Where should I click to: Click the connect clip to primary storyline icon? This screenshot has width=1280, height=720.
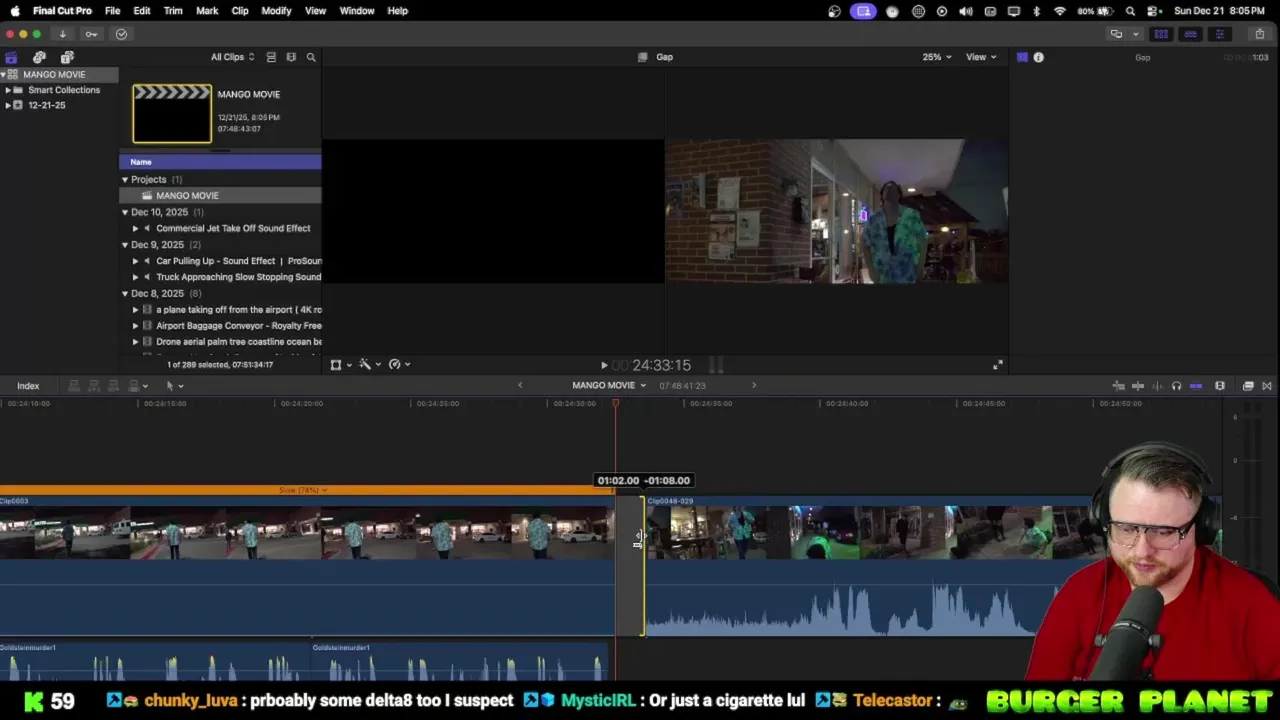[74, 386]
